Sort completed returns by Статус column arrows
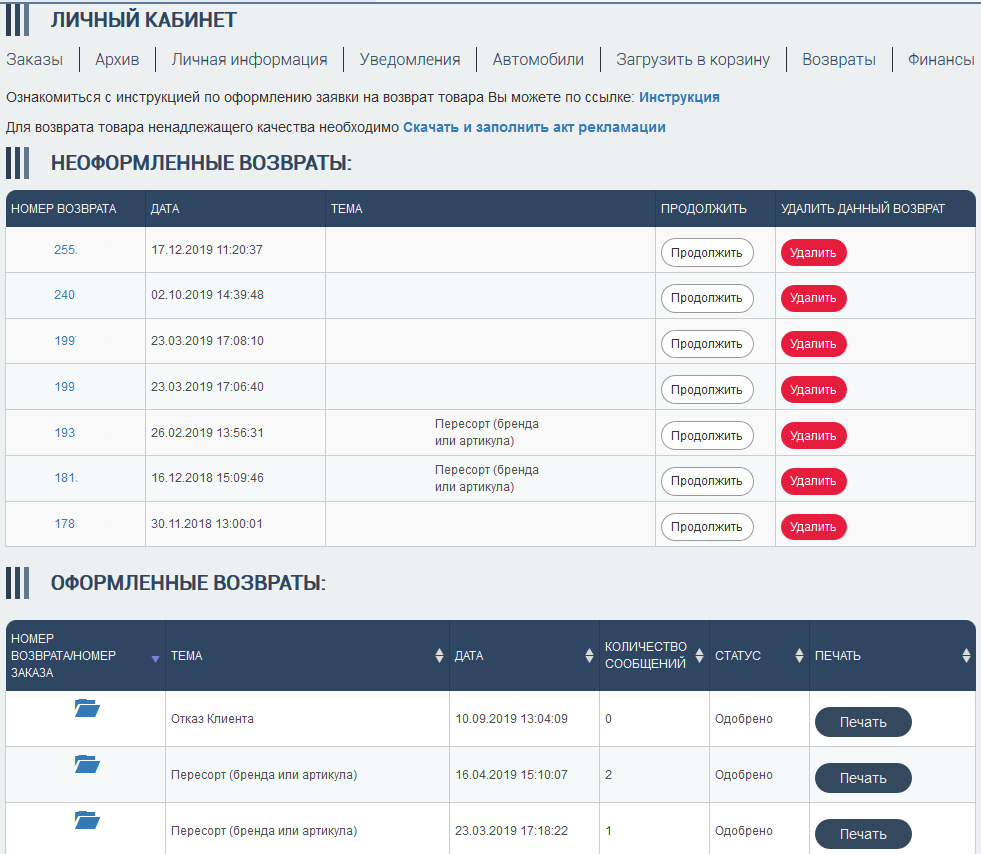This screenshot has width=981, height=854. [799, 656]
